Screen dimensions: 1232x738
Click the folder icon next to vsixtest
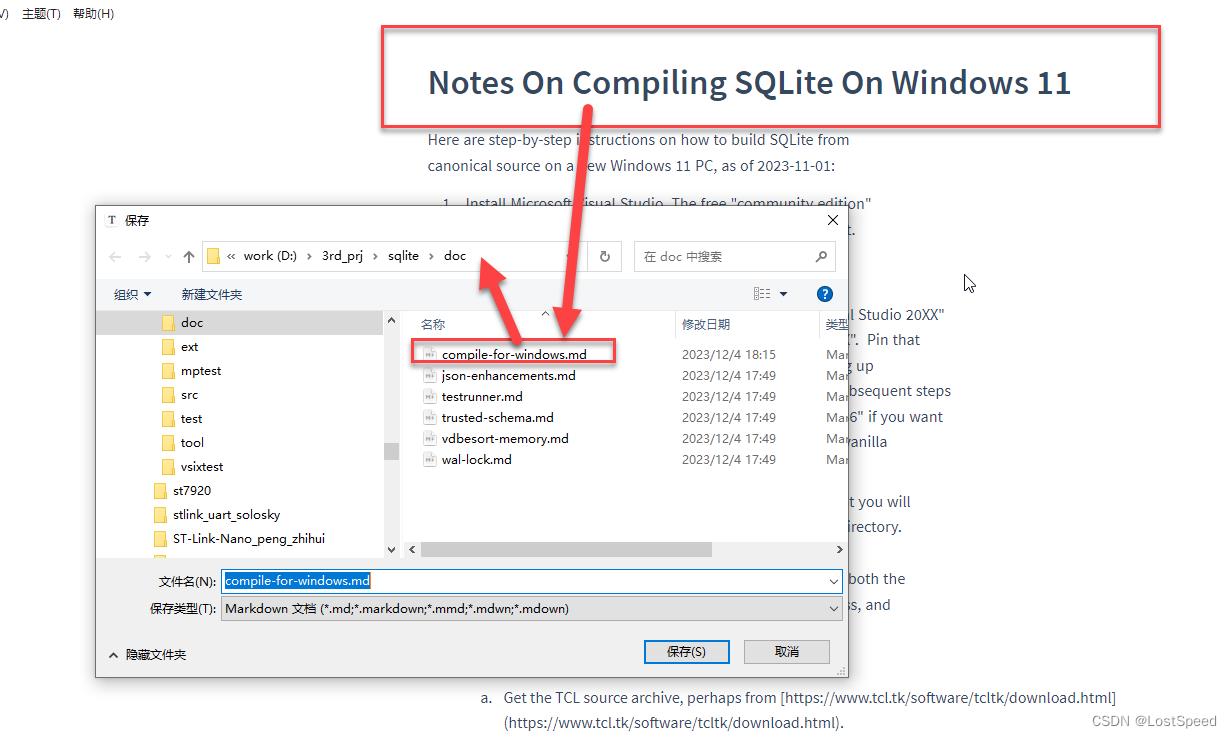click(x=168, y=467)
